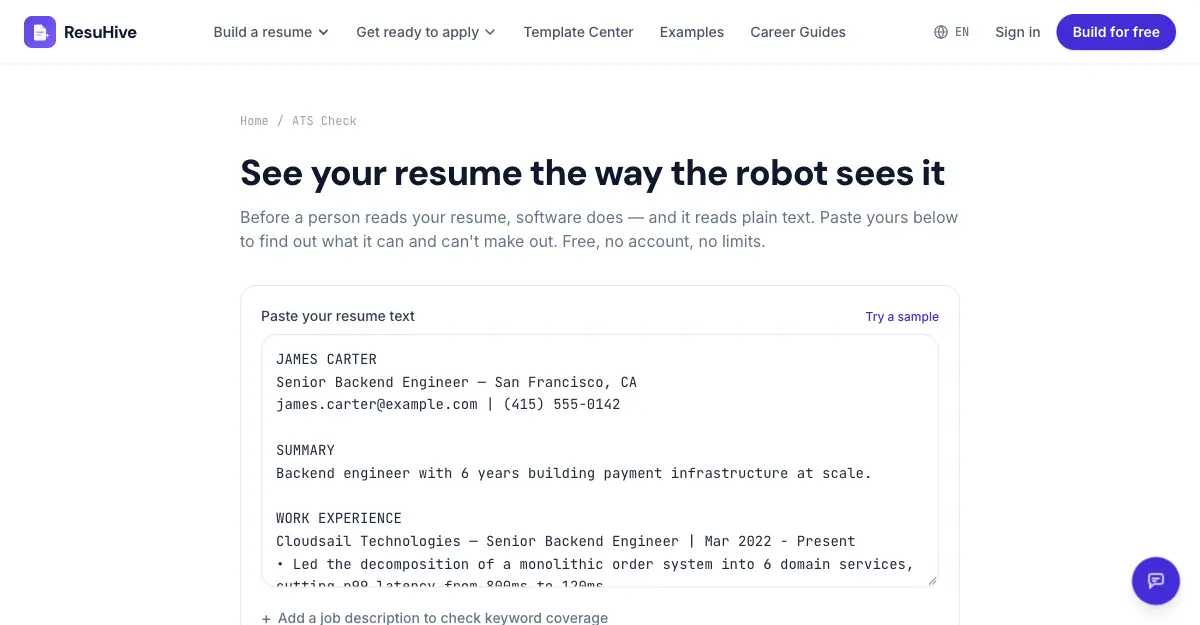Click the WORK EXPERIENCE heading text
1200x625 pixels.
click(339, 518)
